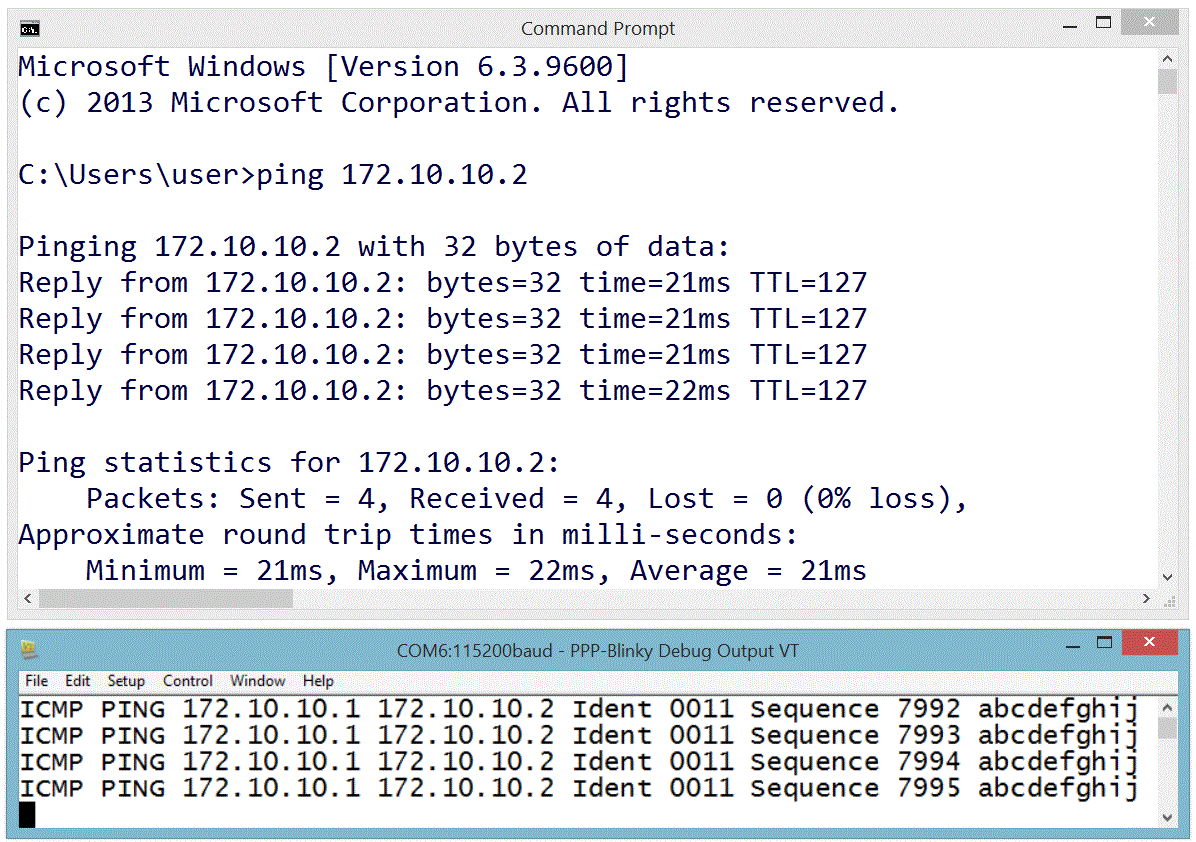Open the Edit menu
The image size is (1196, 842).
(77, 681)
